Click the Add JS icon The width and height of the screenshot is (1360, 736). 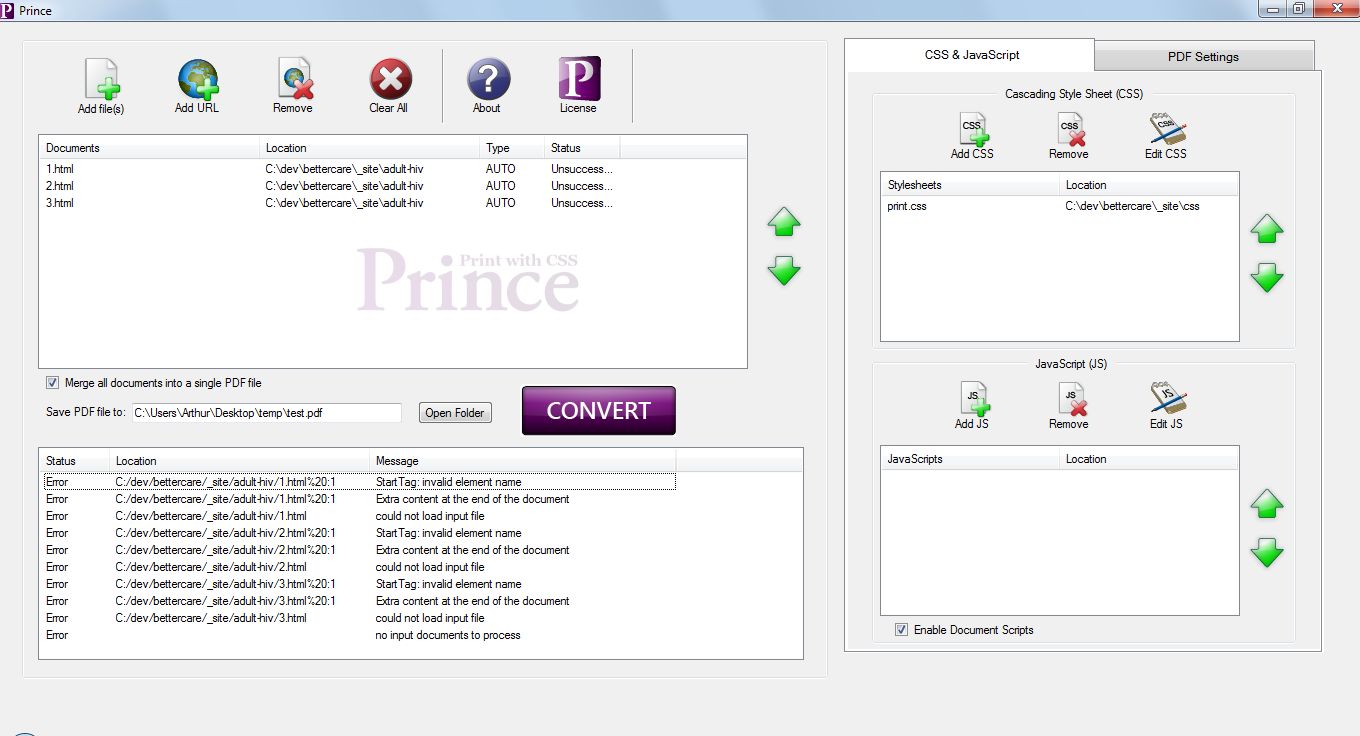tap(972, 400)
